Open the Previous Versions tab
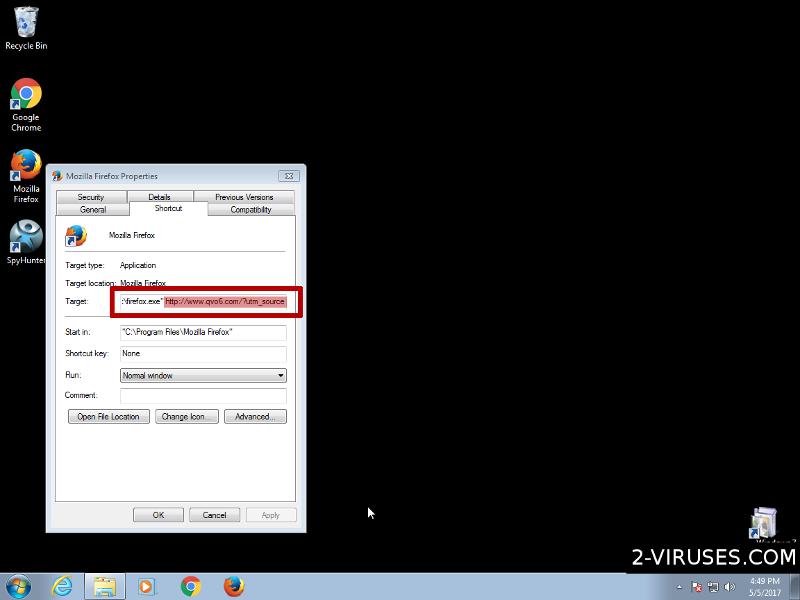The image size is (800, 600). pos(244,197)
